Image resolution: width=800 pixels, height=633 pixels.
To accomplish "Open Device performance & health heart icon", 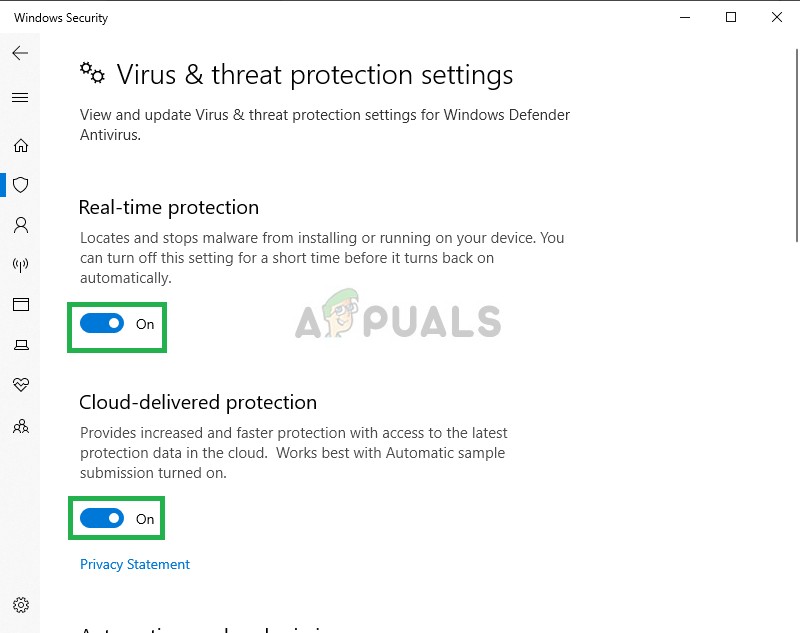I will click(x=20, y=385).
